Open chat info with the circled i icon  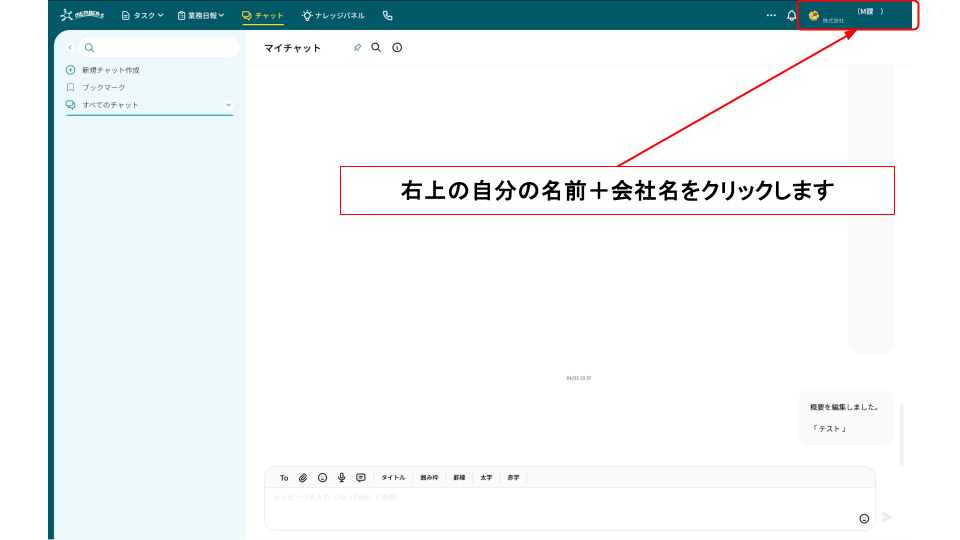tap(397, 48)
